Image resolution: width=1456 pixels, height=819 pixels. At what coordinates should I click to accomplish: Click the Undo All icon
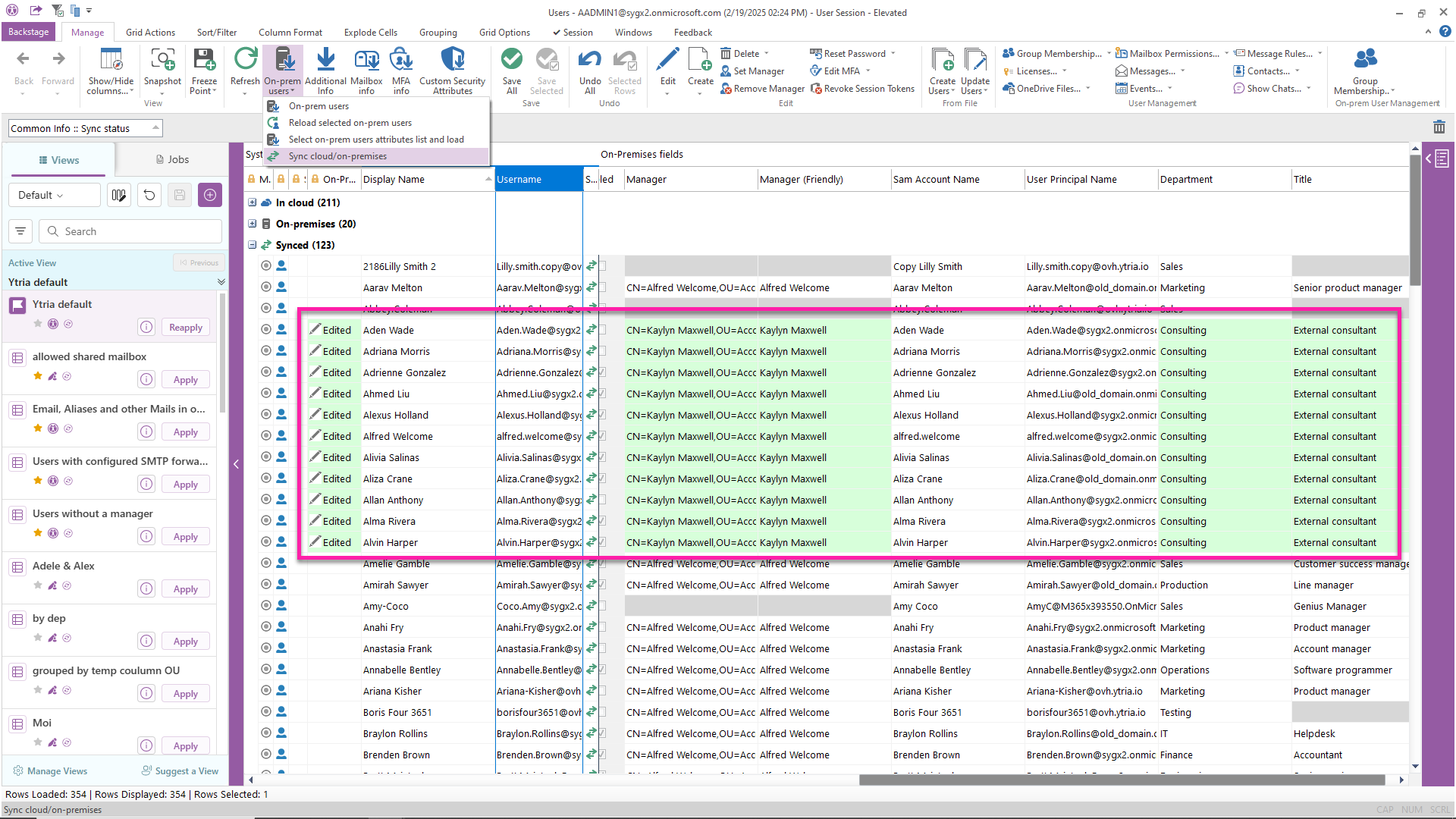coord(590,60)
